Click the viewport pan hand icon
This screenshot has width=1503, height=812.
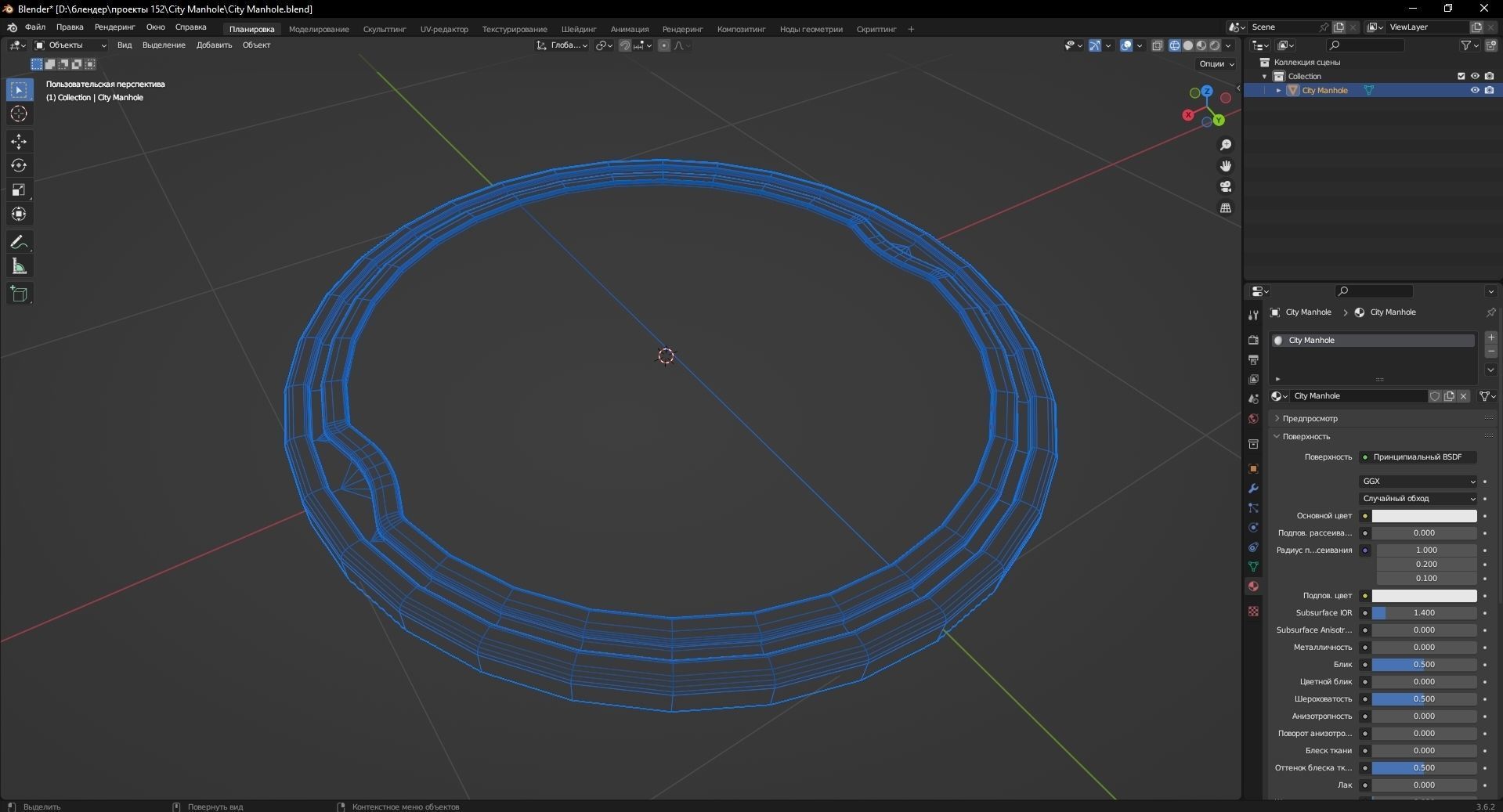click(x=1226, y=166)
